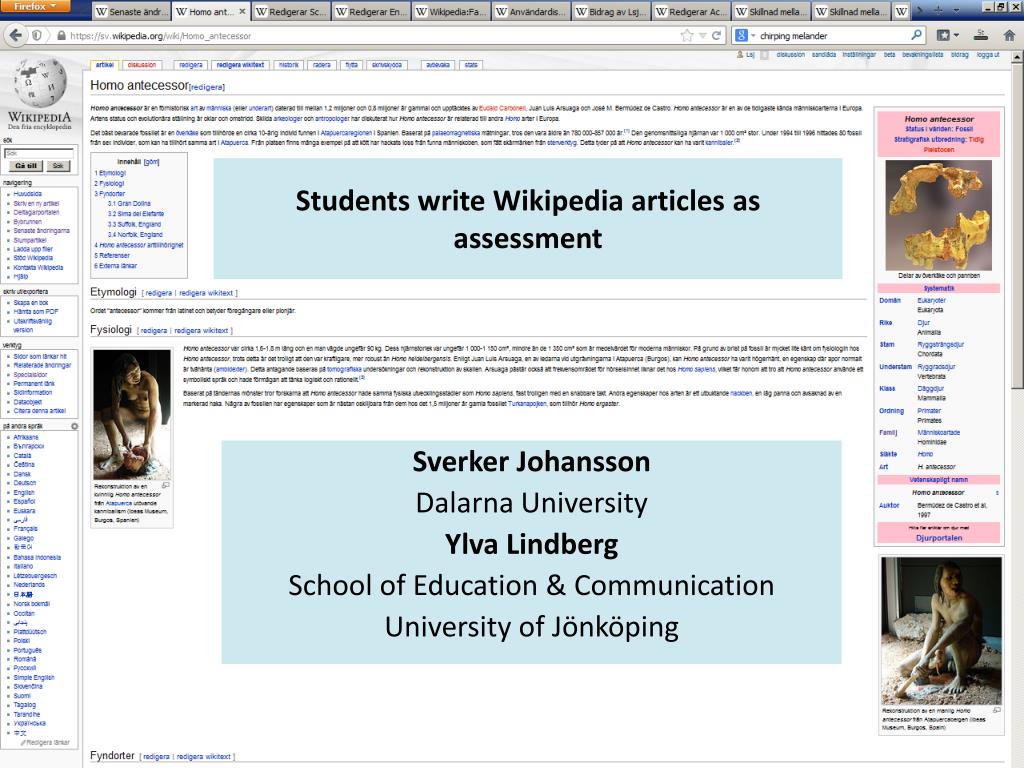Image resolution: width=1024 pixels, height=768 pixels.
Task: Click the flytta page tab
Action: tap(351, 65)
